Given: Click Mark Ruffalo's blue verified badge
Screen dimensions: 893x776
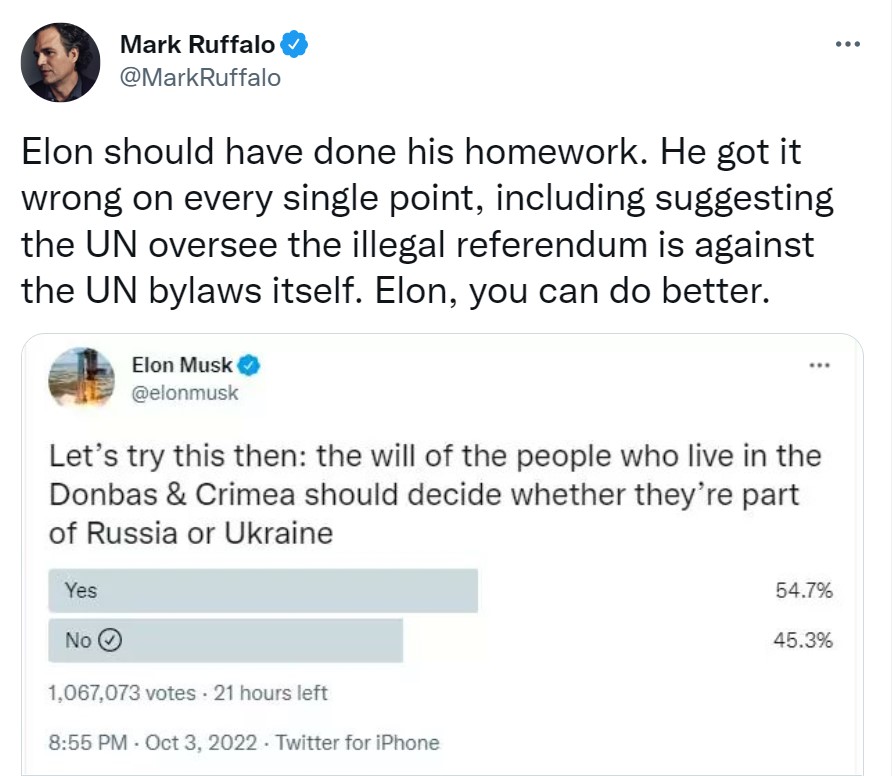Looking at the screenshot, I should (x=294, y=43).
